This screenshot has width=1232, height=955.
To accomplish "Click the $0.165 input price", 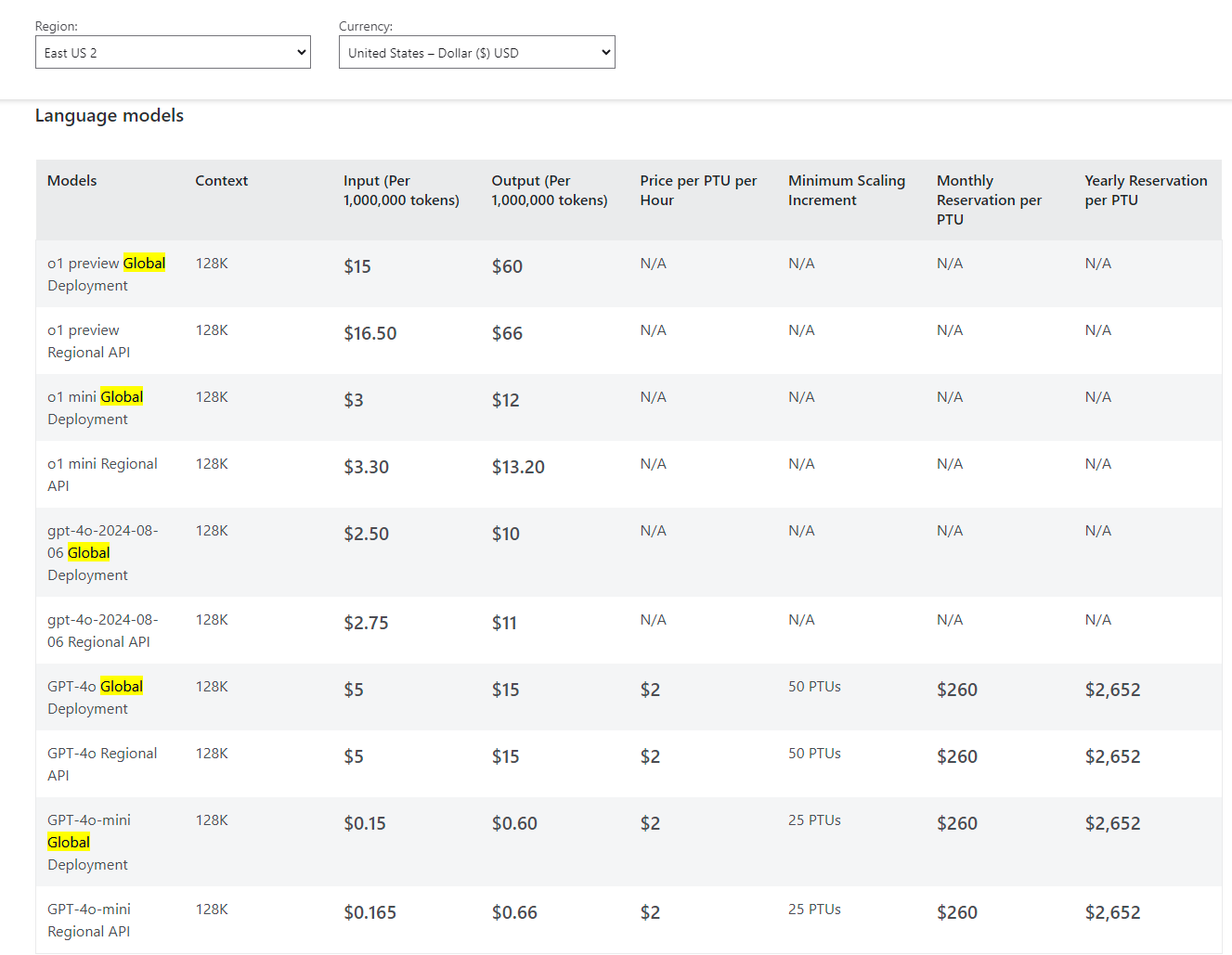I will click(x=370, y=912).
